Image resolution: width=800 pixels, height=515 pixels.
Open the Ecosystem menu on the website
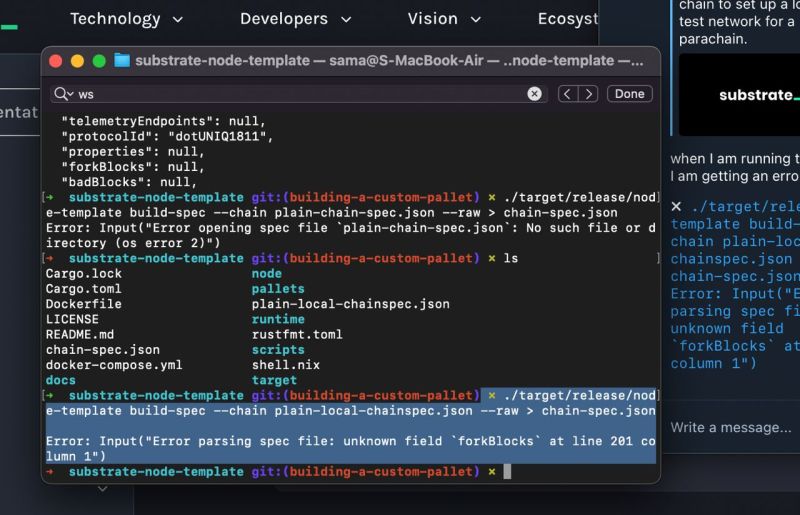pos(567,19)
